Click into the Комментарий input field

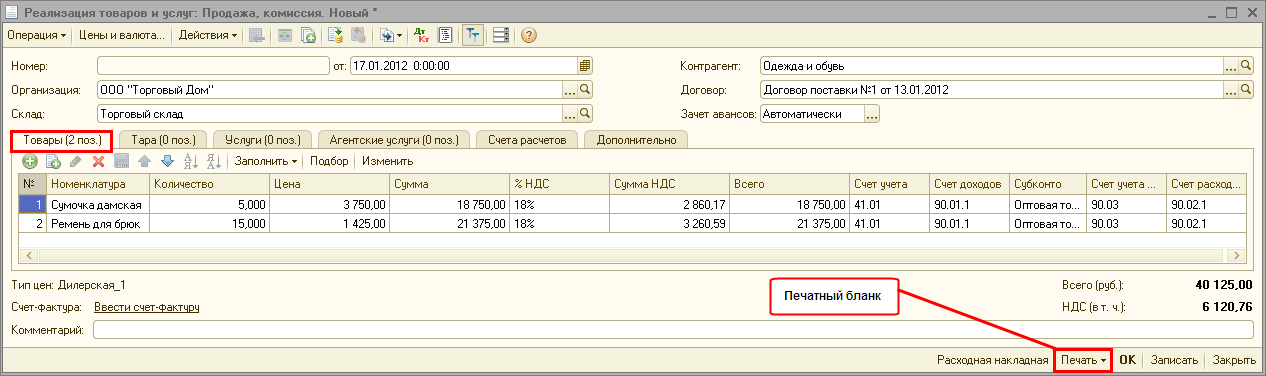(675, 329)
